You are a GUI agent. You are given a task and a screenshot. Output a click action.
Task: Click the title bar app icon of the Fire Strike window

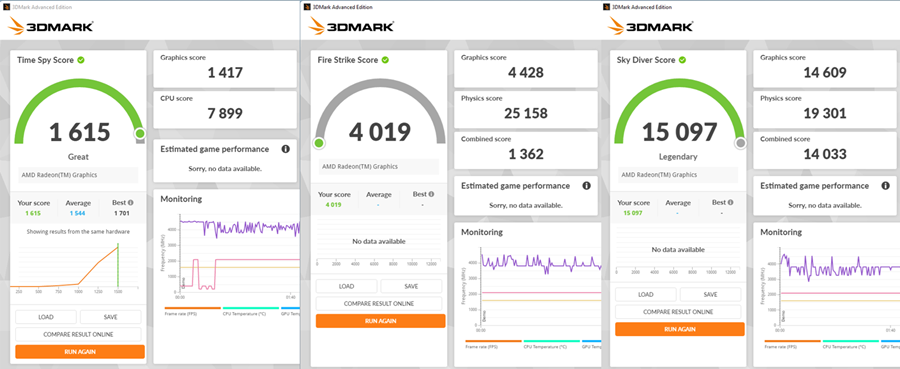click(307, 7)
